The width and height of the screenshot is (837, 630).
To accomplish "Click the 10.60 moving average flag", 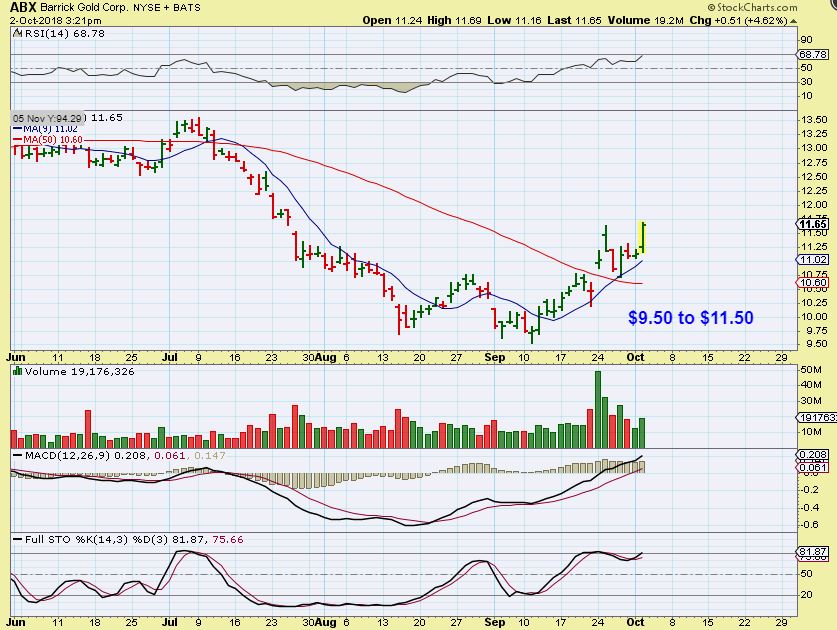I will coord(812,282).
